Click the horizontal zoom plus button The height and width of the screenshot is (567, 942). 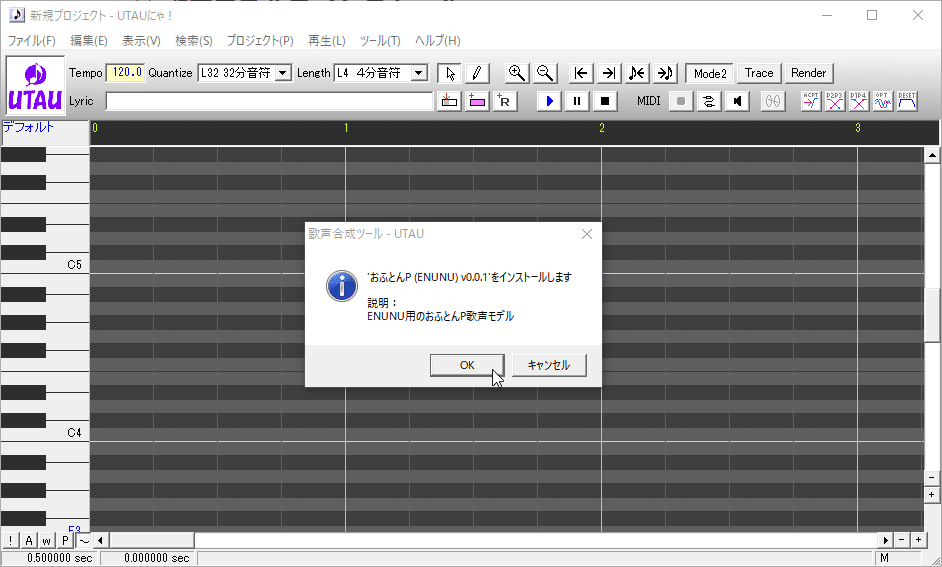[x=918, y=541]
